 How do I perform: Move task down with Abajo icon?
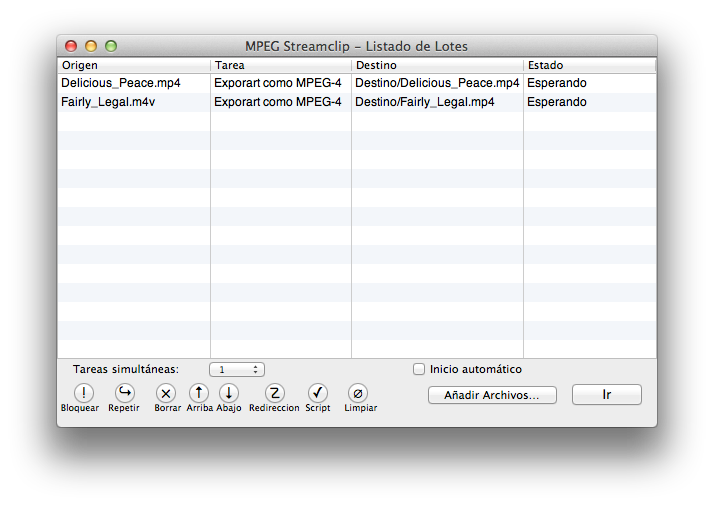pos(229,393)
